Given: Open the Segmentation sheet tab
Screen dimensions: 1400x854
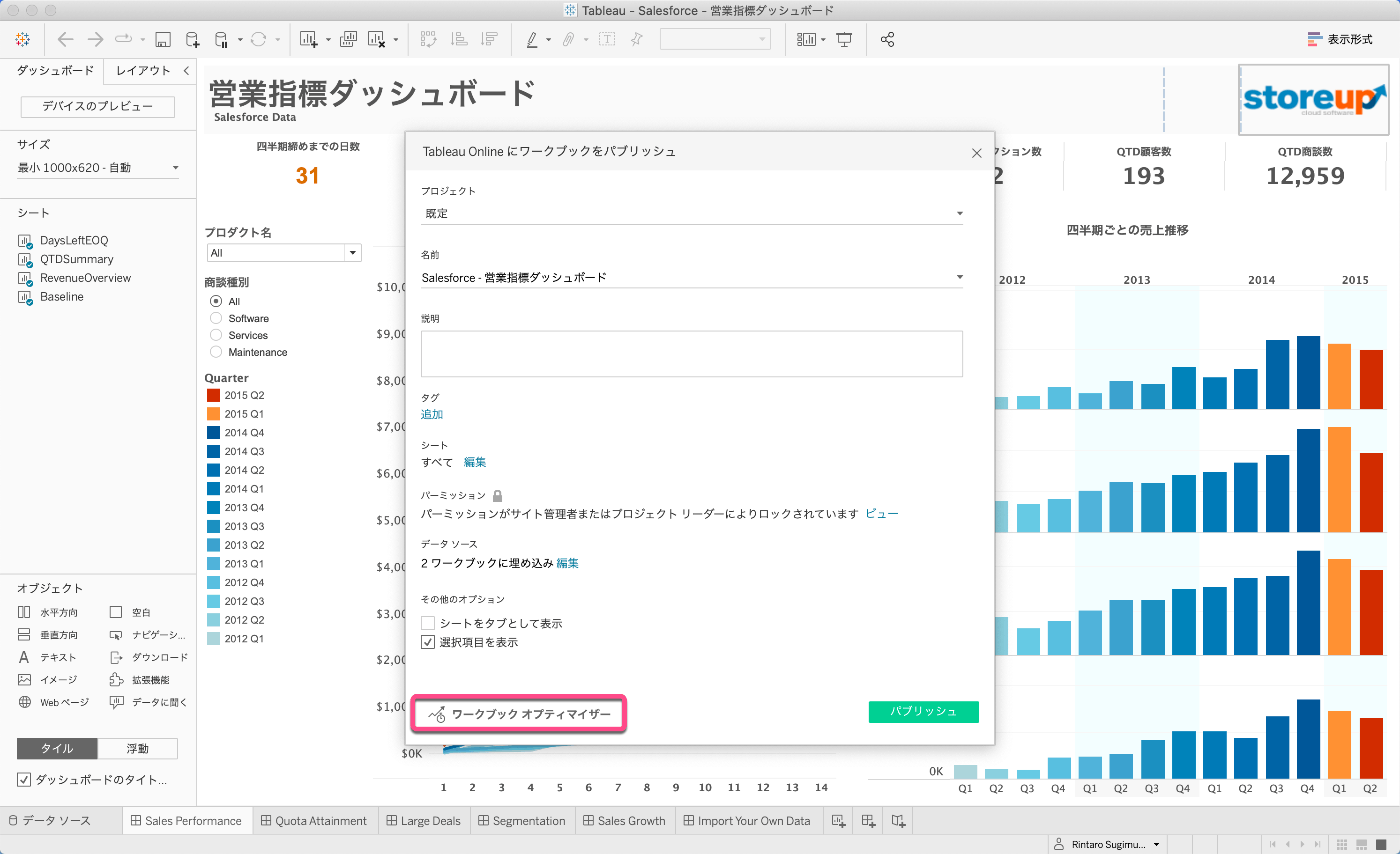Looking at the screenshot, I should point(521,821).
